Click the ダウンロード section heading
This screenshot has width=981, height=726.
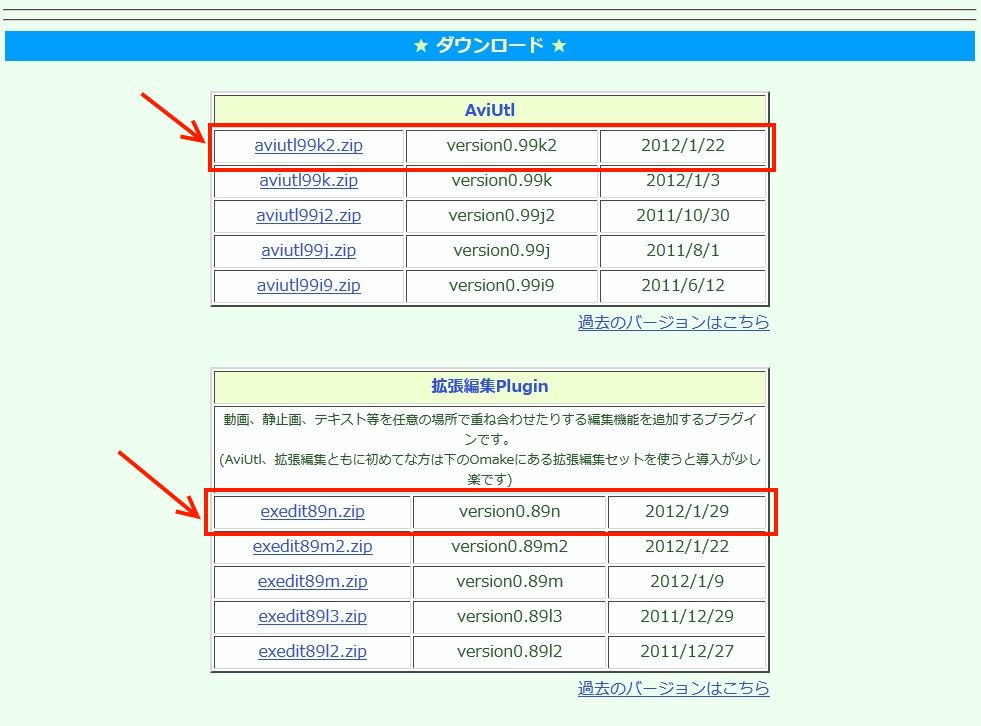tap(490, 46)
